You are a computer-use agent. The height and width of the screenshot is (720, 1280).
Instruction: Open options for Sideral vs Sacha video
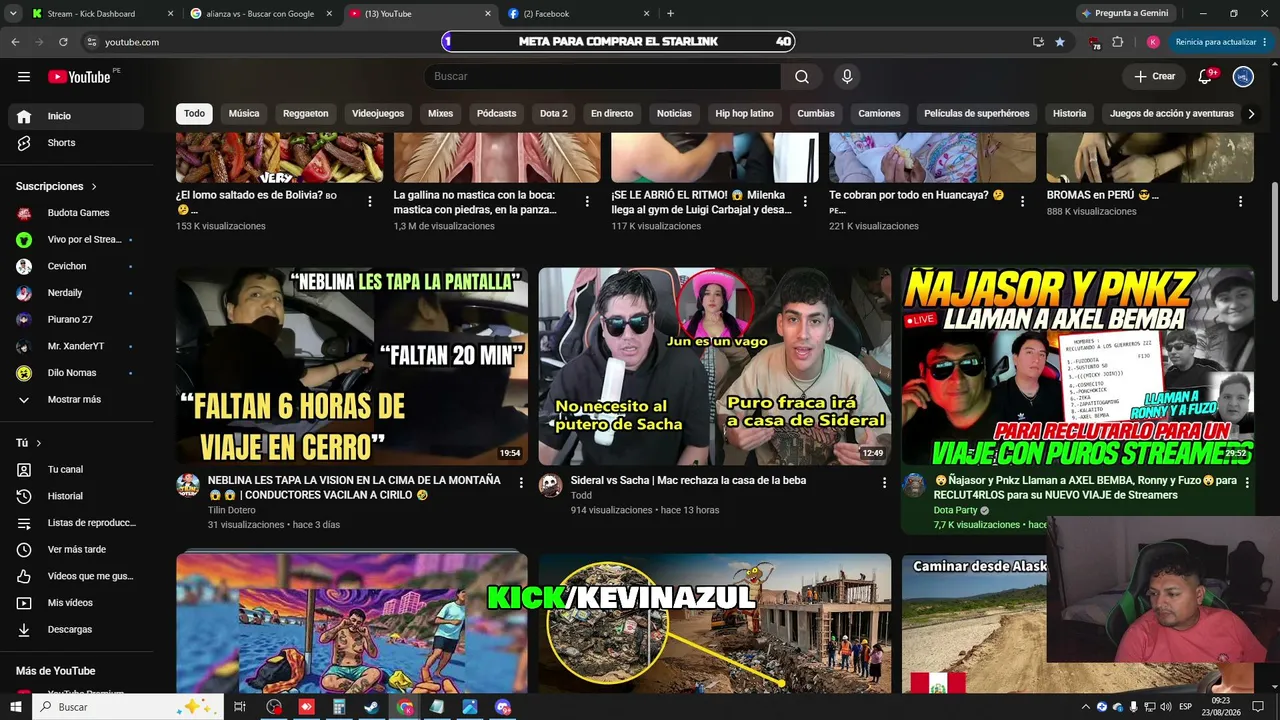click(884, 482)
